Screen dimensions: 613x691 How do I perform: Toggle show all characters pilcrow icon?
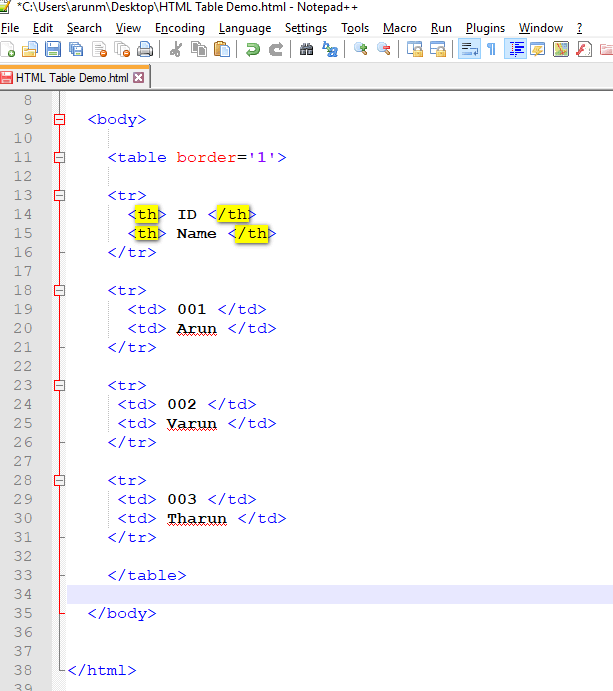pyautogui.click(x=491, y=49)
